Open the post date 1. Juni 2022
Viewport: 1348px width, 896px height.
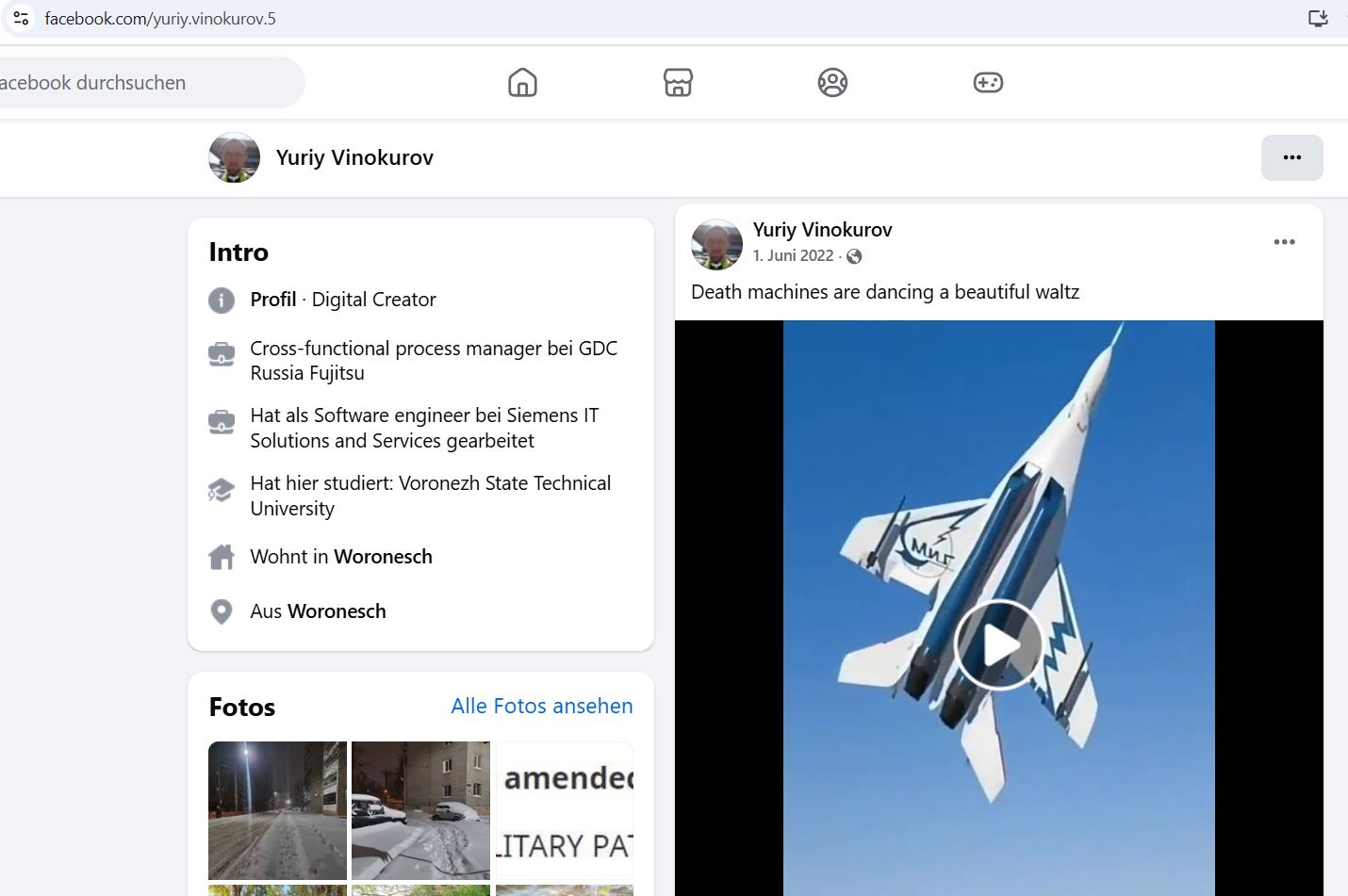[x=793, y=255]
